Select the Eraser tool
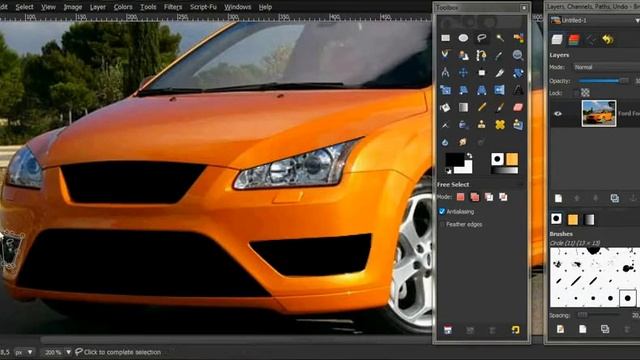The width and height of the screenshot is (640, 360). click(x=518, y=107)
